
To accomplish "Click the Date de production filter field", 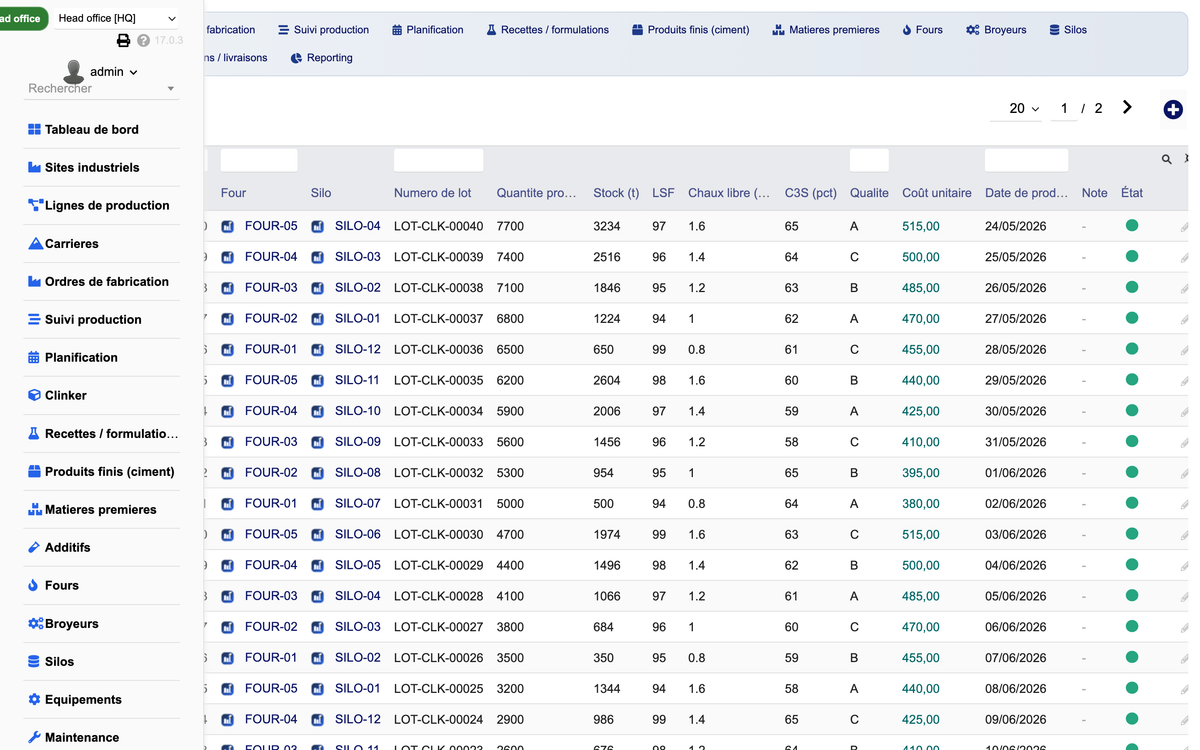I will pos(1027,160).
